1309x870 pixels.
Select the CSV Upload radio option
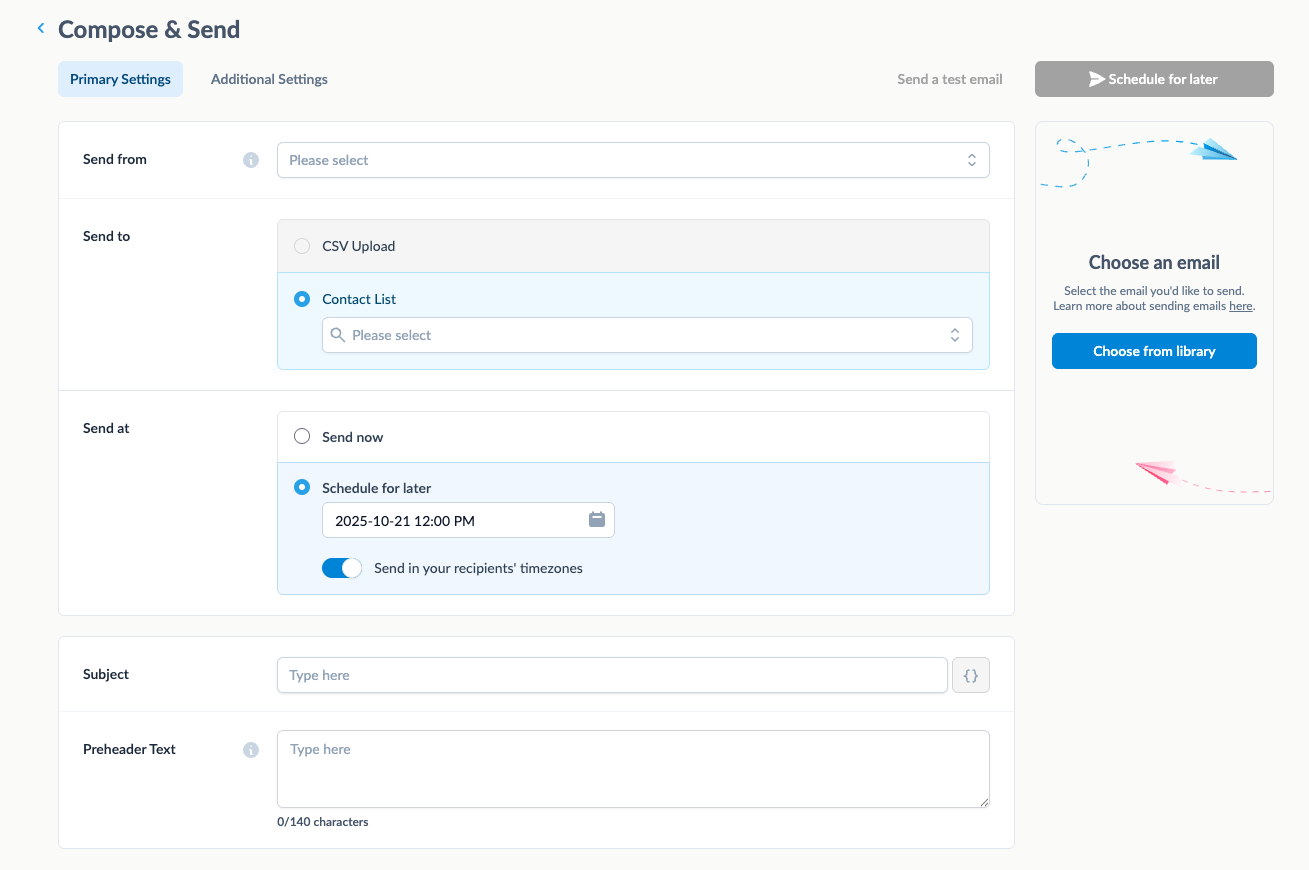(x=302, y=246)
